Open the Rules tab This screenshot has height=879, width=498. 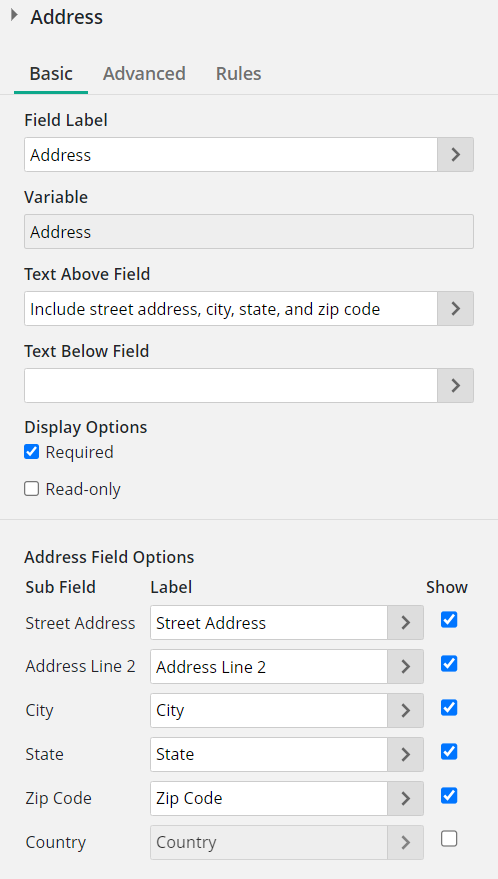[x=238, y=73]
